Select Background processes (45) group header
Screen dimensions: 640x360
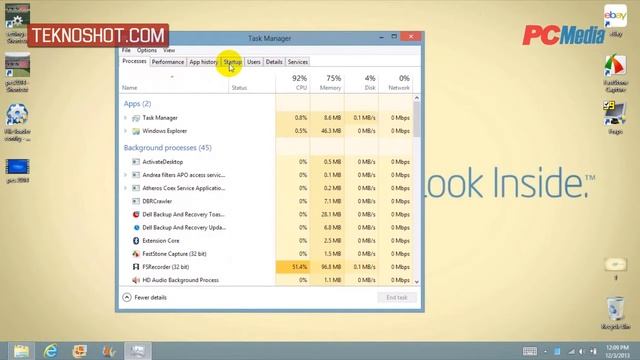[168, 148]
